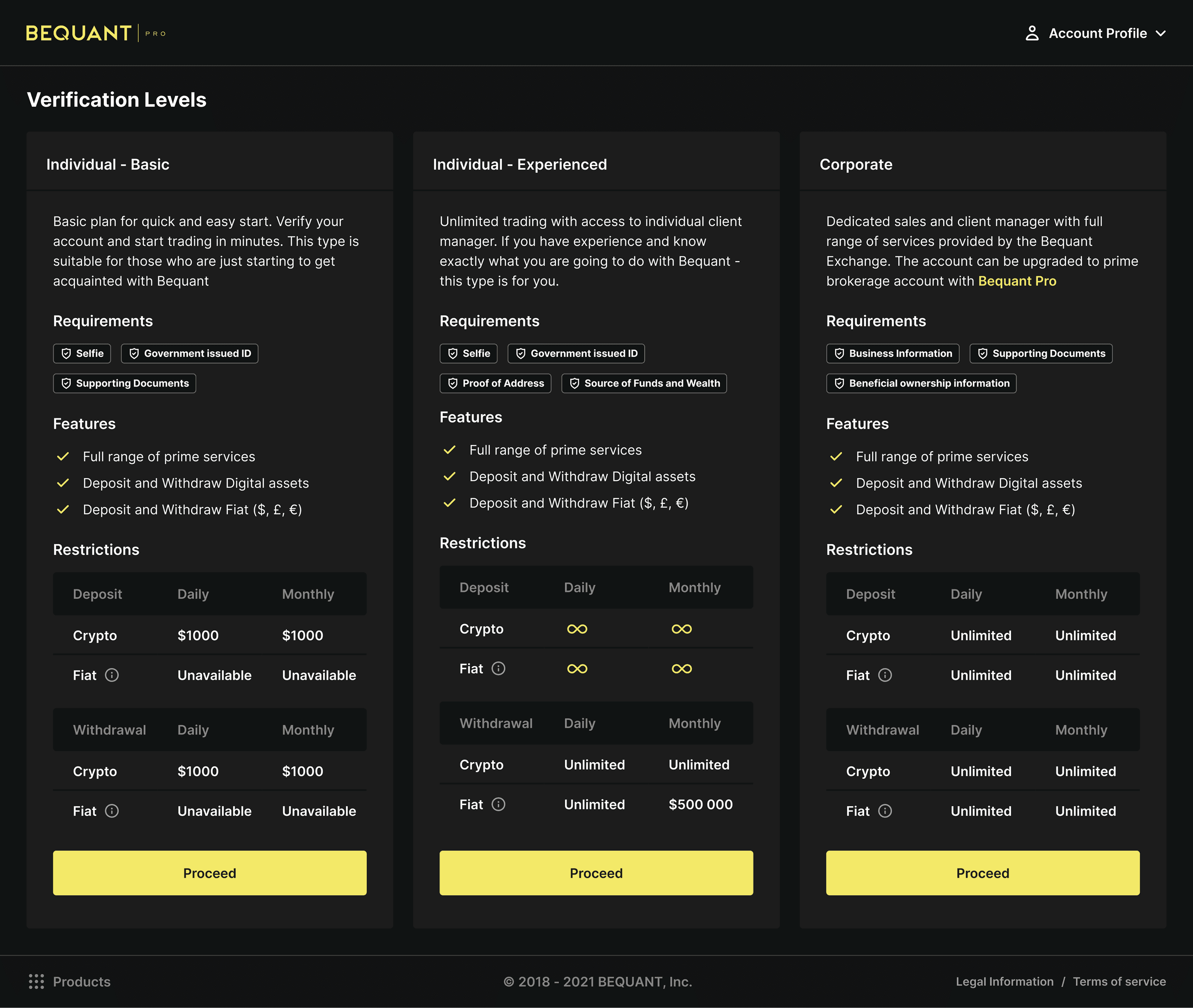
Task: Open the Bequant Pro link
Action: pyautogui.click(x=1017, y=281)
